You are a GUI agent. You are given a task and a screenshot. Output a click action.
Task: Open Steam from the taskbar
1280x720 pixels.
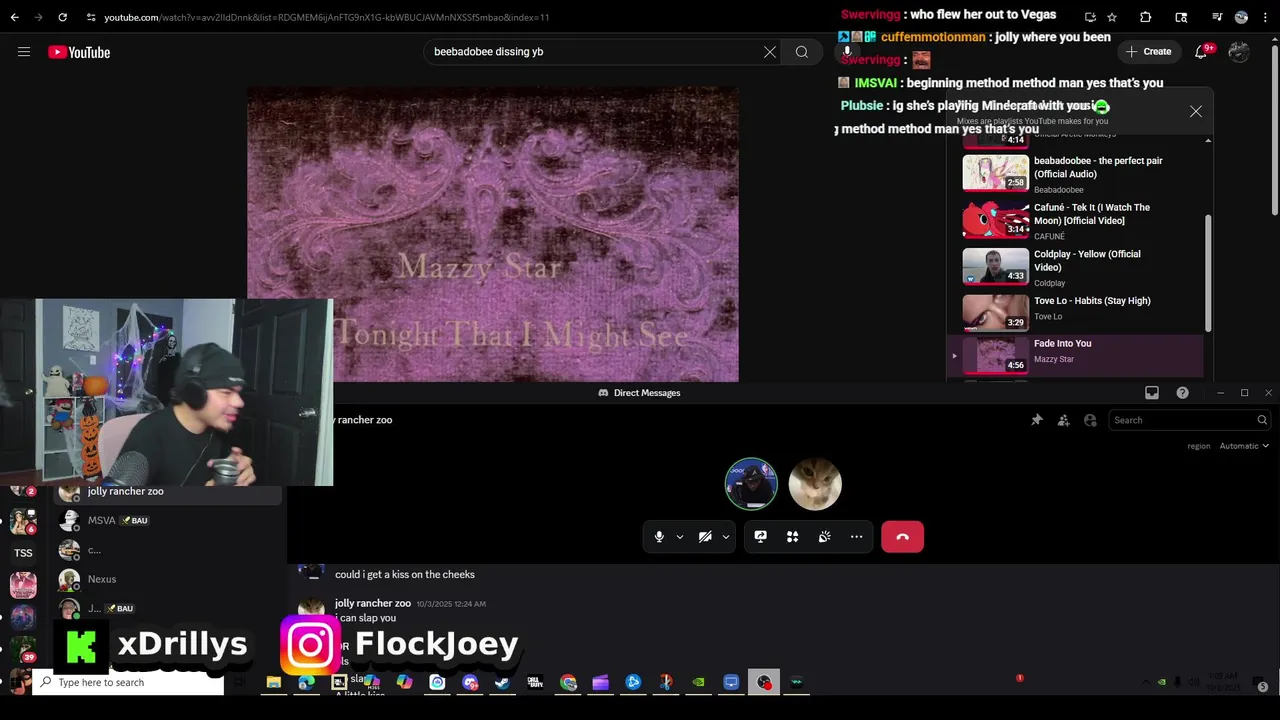[x=502, y=682]
